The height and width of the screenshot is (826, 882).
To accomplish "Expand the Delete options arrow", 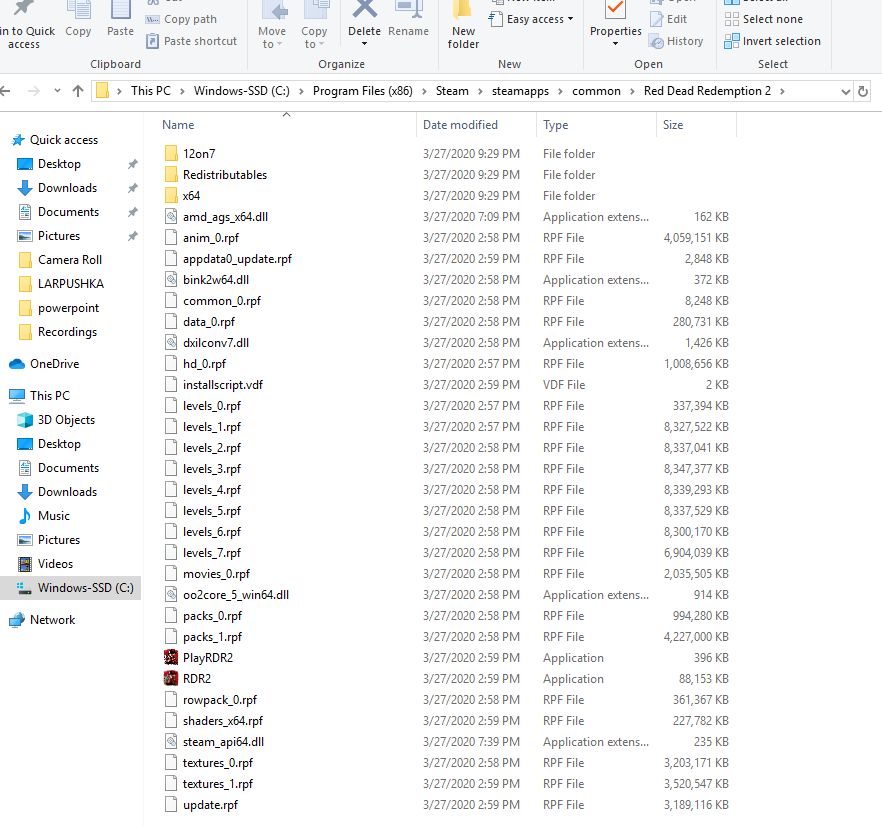I will coord(364,43).
